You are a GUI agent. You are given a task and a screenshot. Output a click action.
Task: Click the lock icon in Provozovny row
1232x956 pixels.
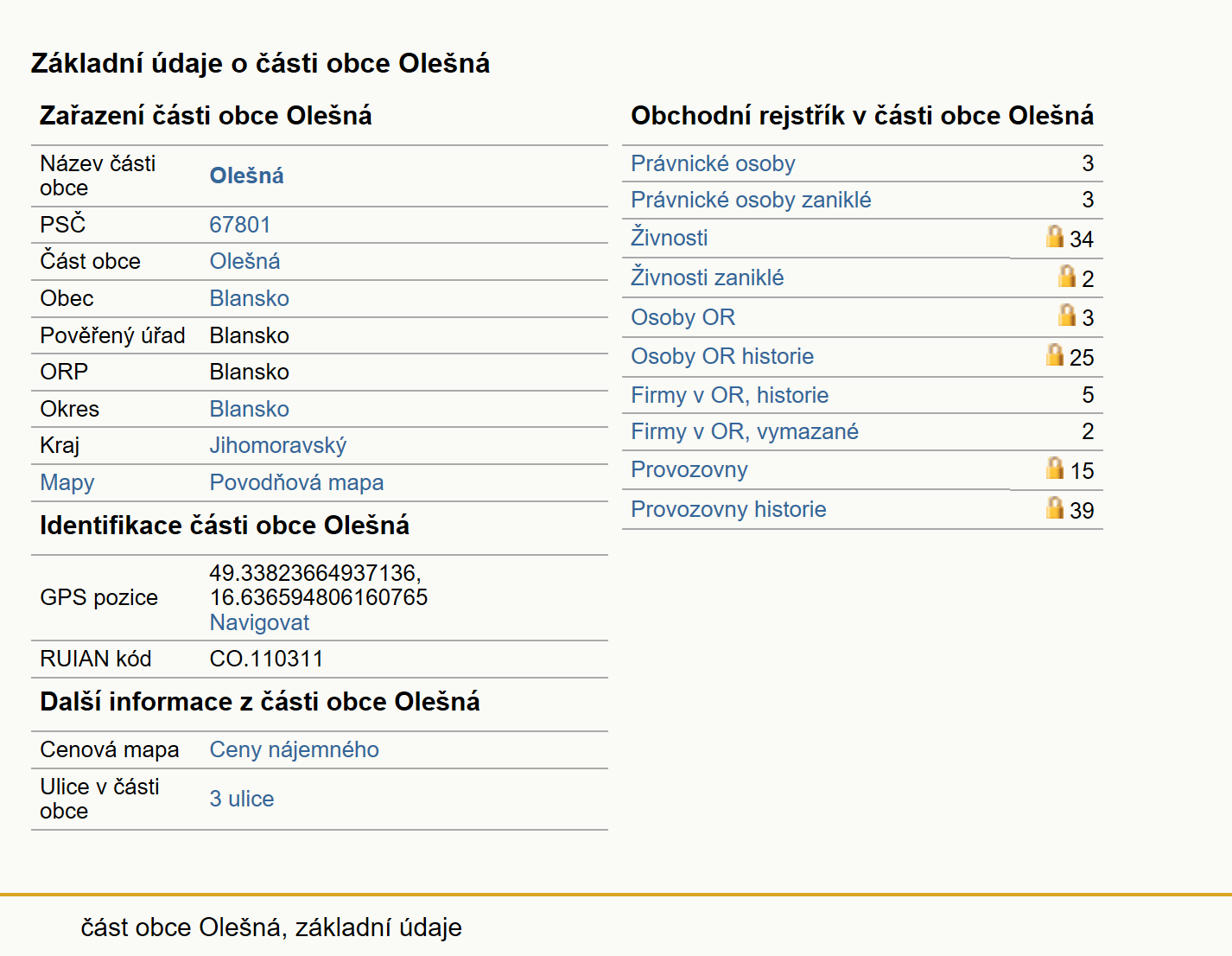(1055, 468)
